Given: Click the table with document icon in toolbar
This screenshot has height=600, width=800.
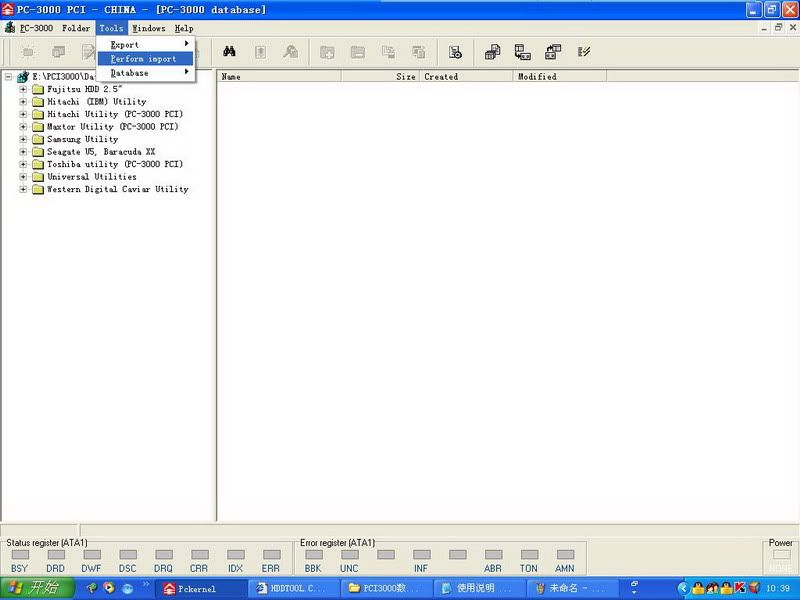Looking at the screenshot, I should coord(492,52).
